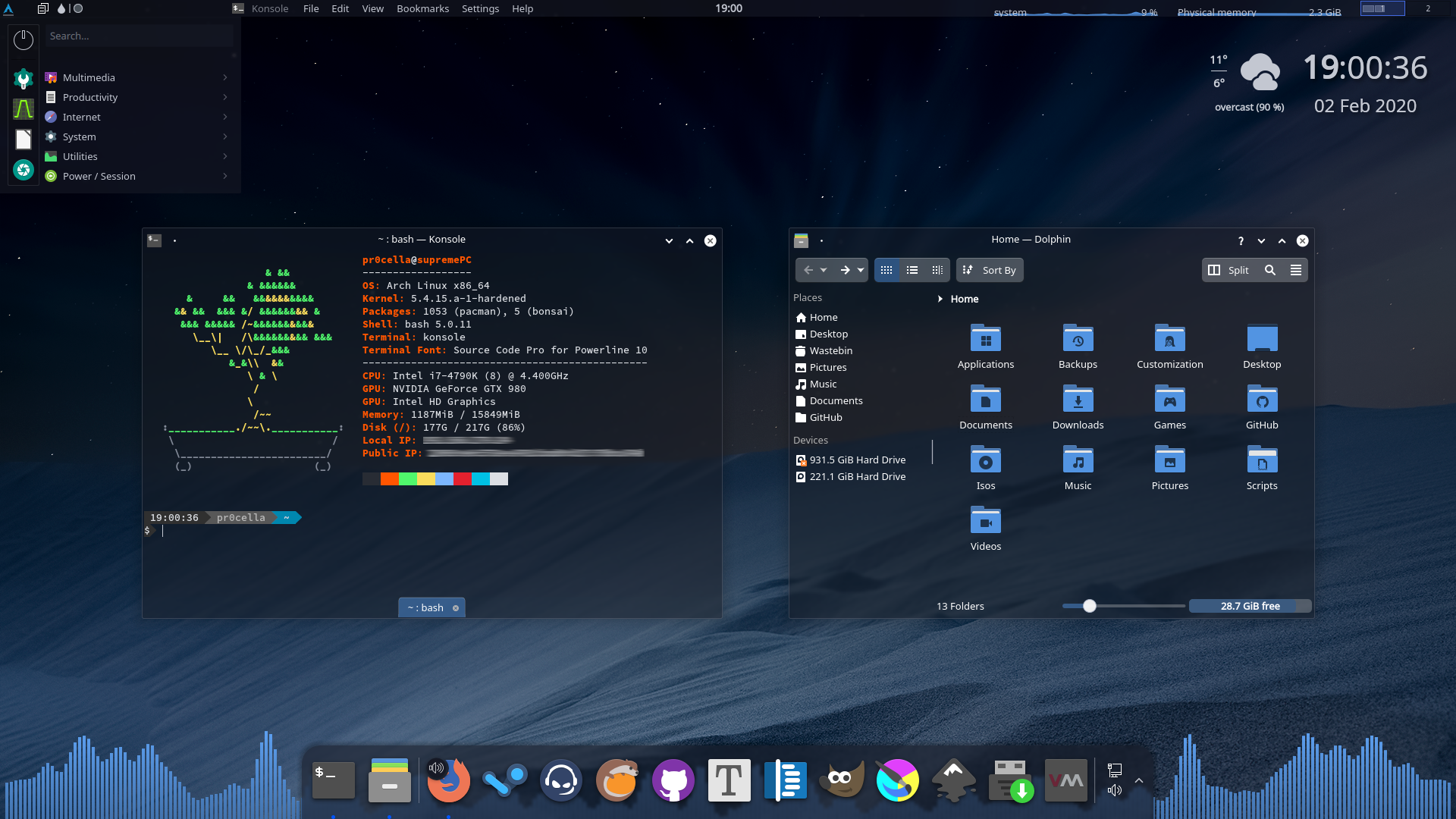The height and width of the screenshot is (819, 1456).
Task: Click the Sort By button
Action: pyautogui.click(x=990, y=270)
